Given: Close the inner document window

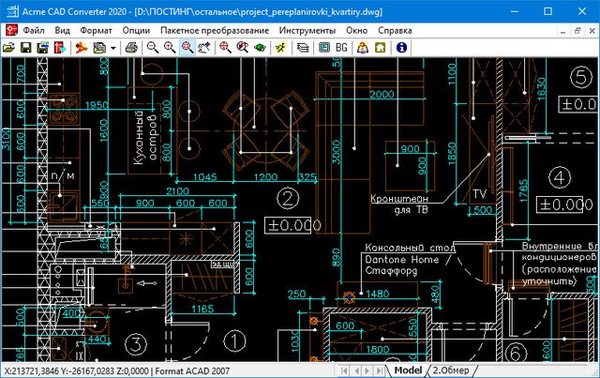Looking at the screenshot, I should [592, 31].
